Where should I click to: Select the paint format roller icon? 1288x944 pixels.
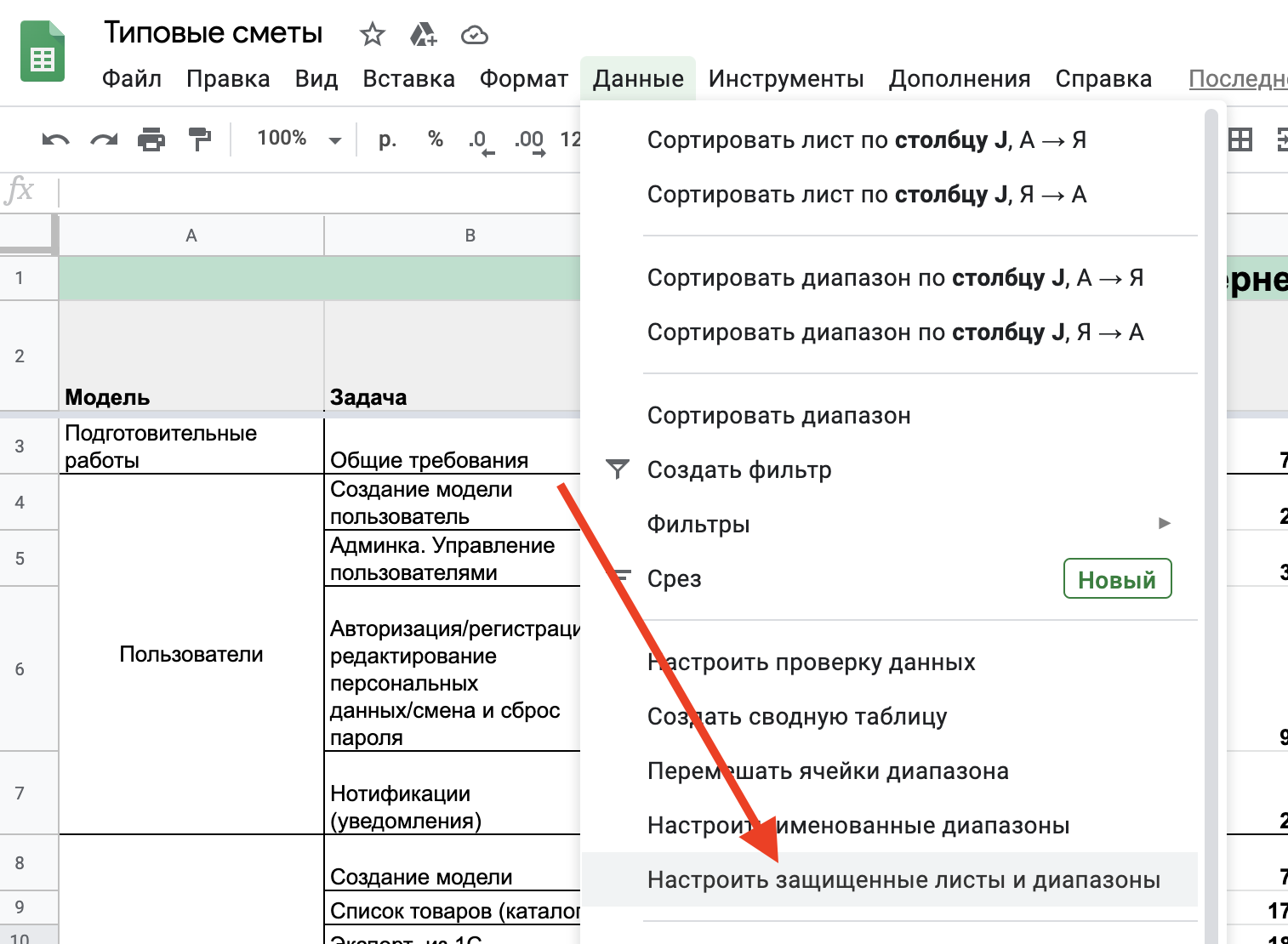199,139
